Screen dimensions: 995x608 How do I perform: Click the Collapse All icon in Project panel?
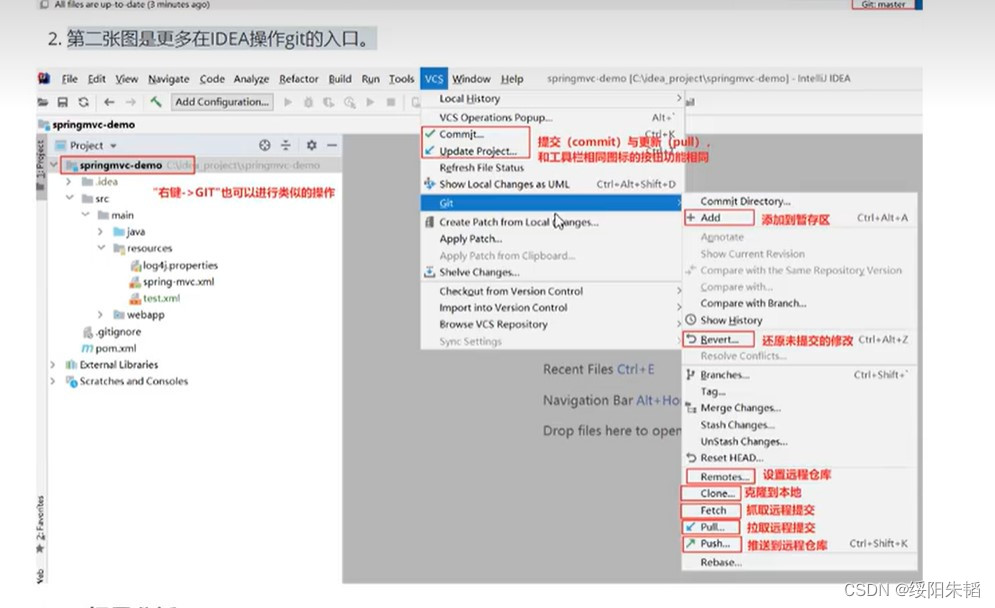[286, 145]
